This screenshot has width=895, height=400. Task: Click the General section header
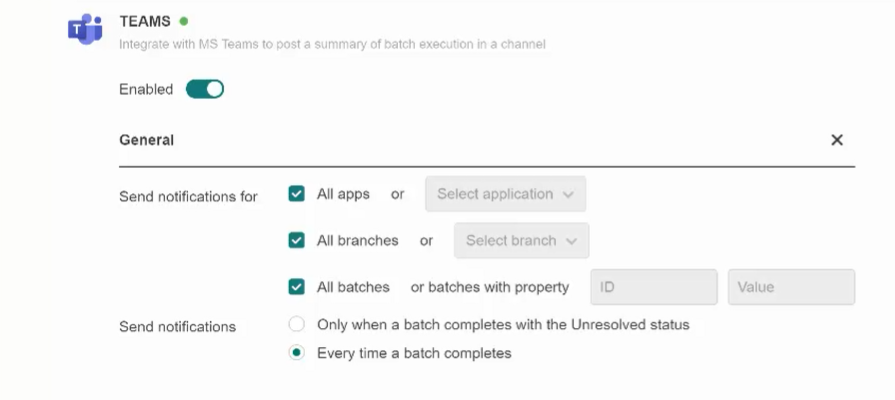(146, 140)
